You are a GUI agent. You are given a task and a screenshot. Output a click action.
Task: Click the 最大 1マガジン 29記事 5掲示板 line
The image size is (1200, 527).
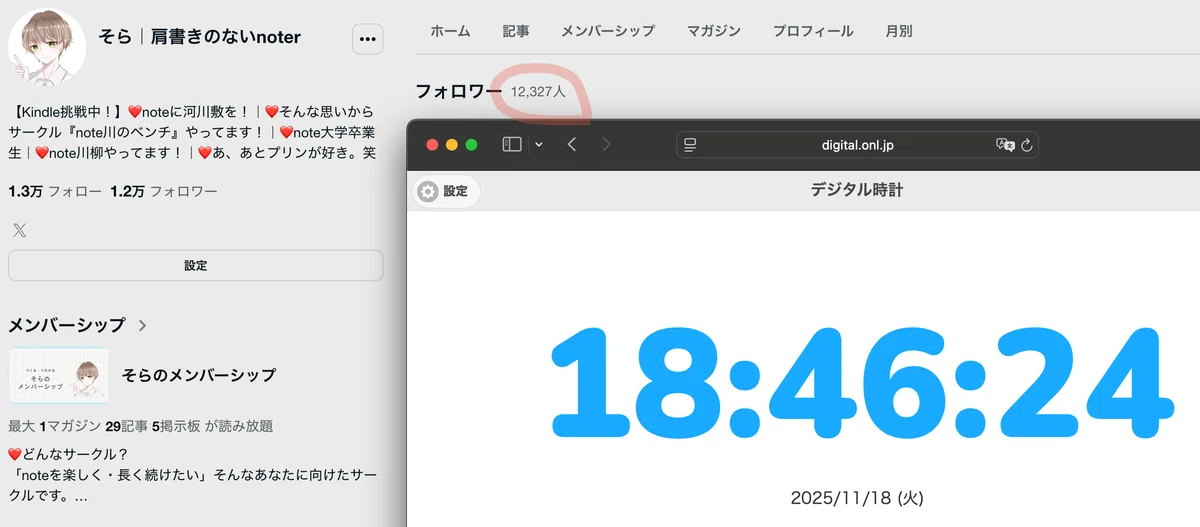140,426
